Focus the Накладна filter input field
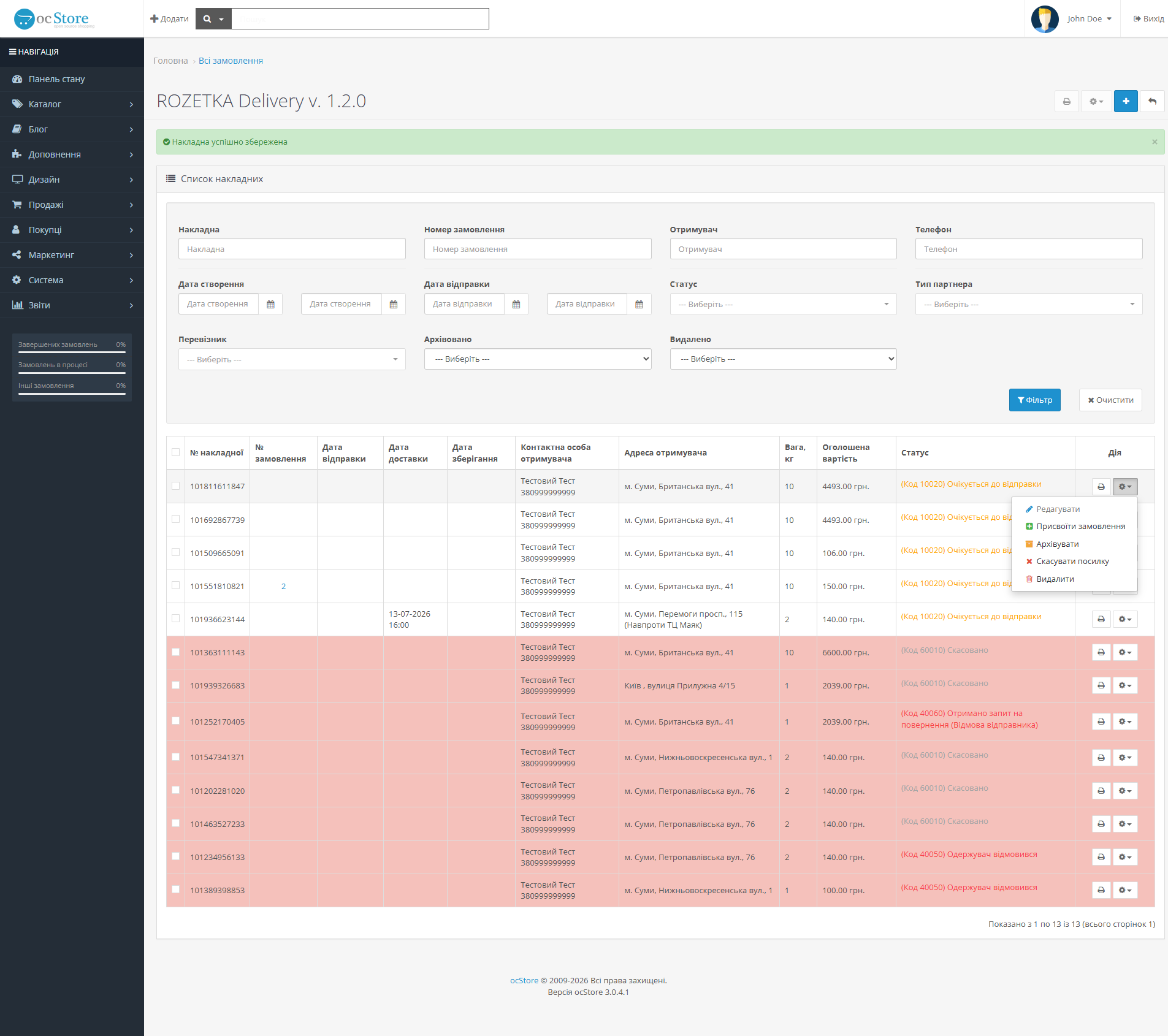1168x1036 pixels. (292, 249)
